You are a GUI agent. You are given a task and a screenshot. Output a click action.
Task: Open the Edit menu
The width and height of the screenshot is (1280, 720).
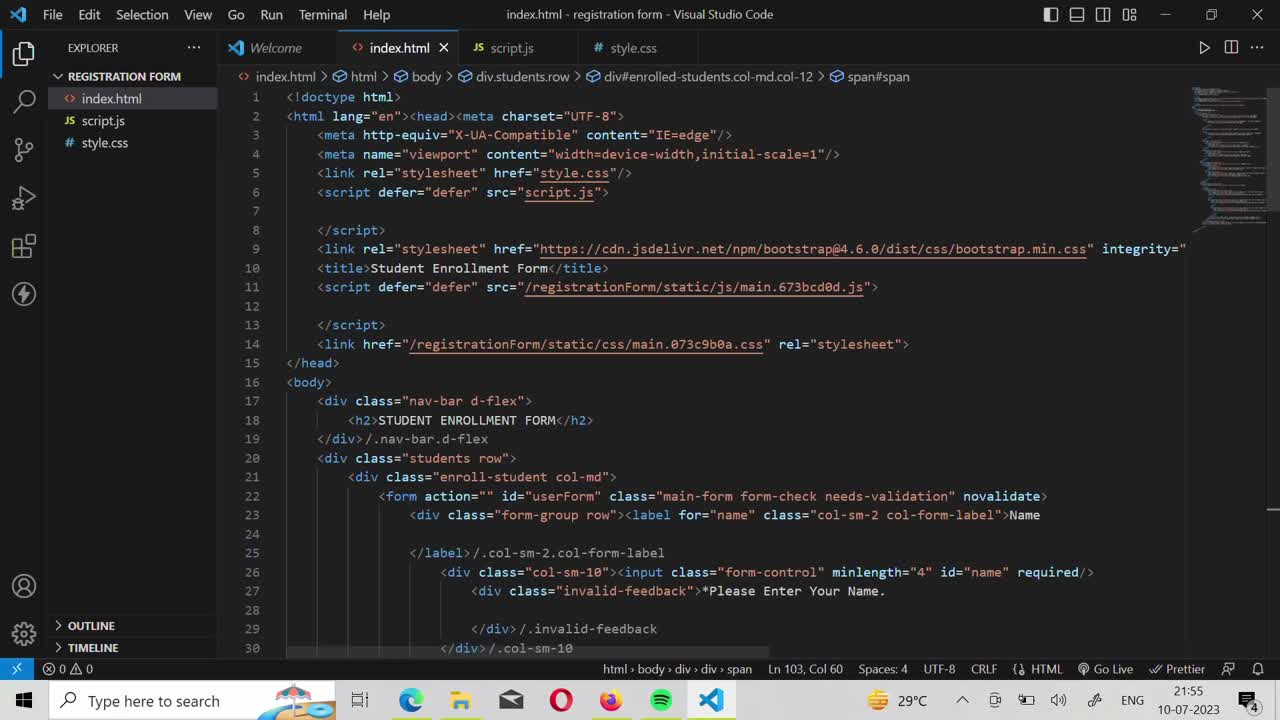(89, 15)
